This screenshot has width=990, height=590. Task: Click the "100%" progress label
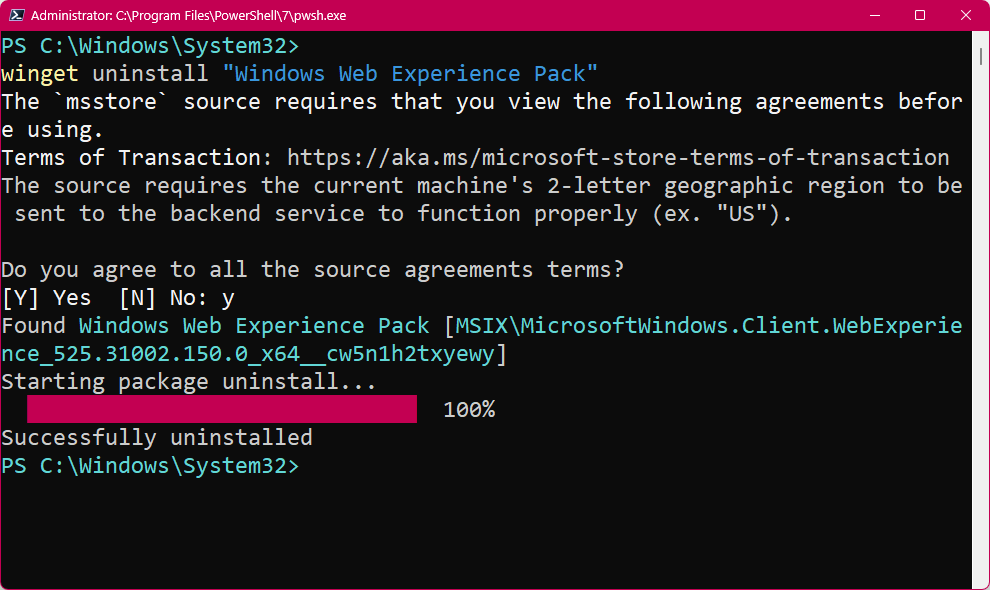(x=469, y=410)
